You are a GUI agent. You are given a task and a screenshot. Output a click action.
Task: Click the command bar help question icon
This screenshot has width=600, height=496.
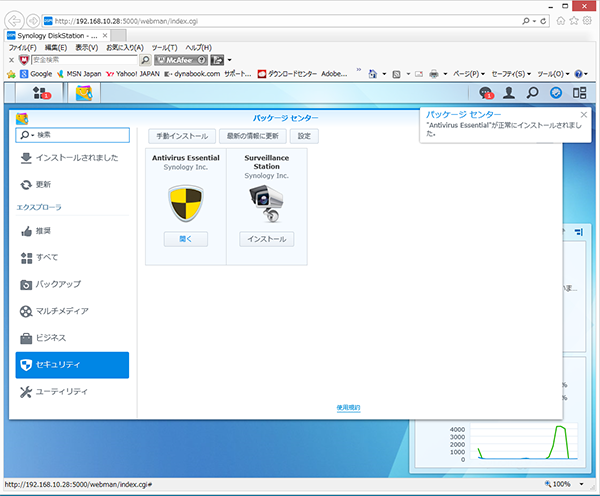coord(579,74)
